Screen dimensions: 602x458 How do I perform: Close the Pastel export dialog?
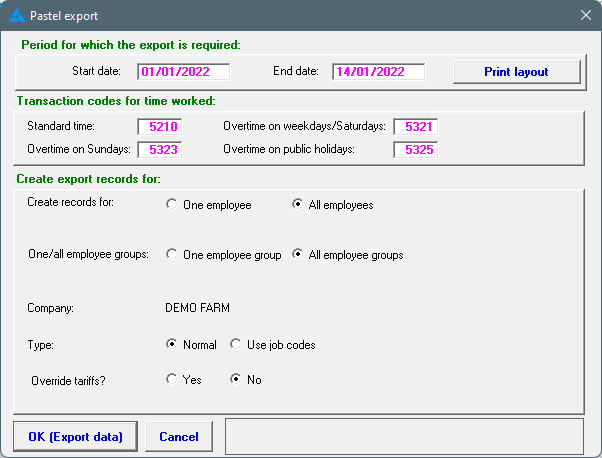point(585,15)
